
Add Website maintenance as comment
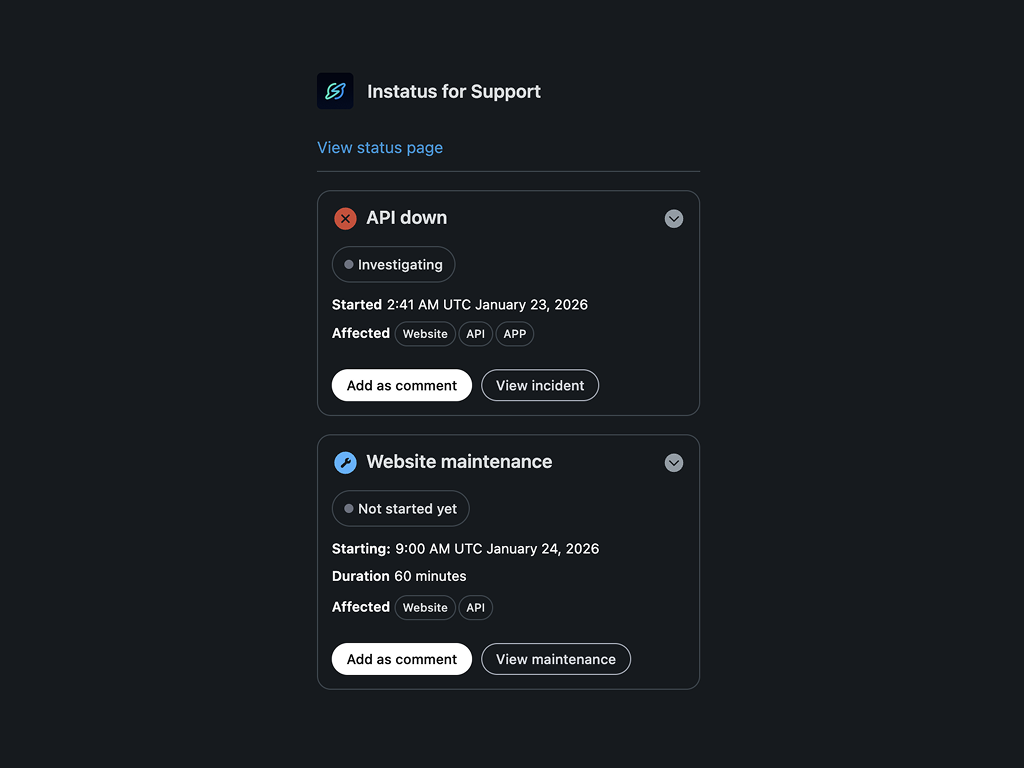coord(402,659)
